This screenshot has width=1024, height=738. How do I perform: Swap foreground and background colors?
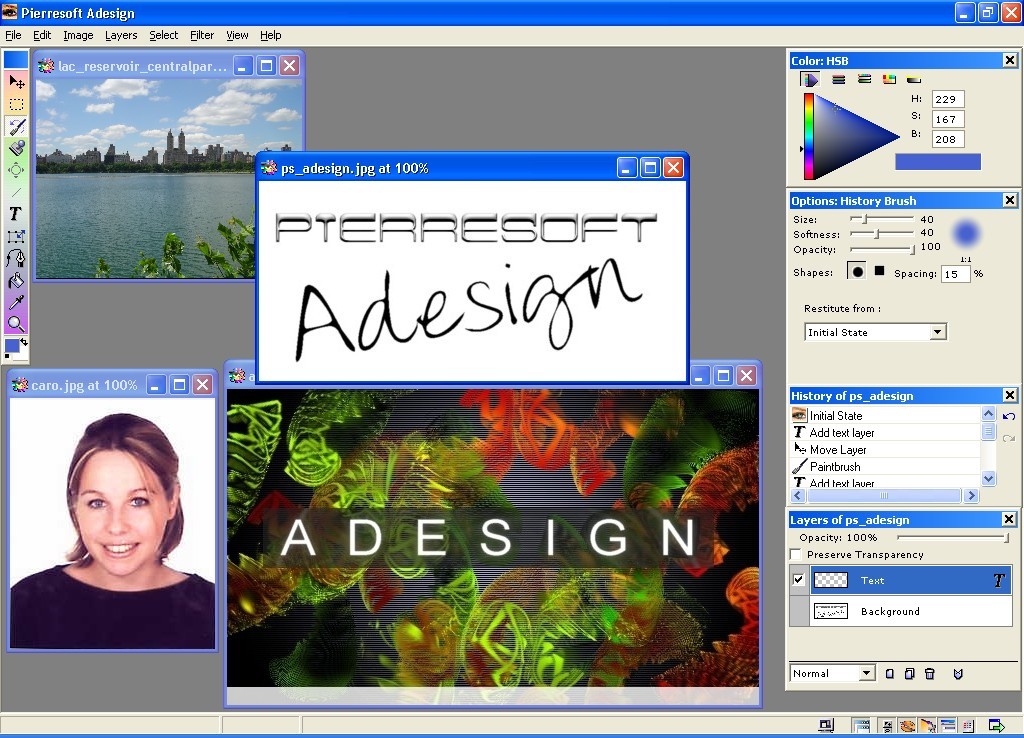point(24,342)
